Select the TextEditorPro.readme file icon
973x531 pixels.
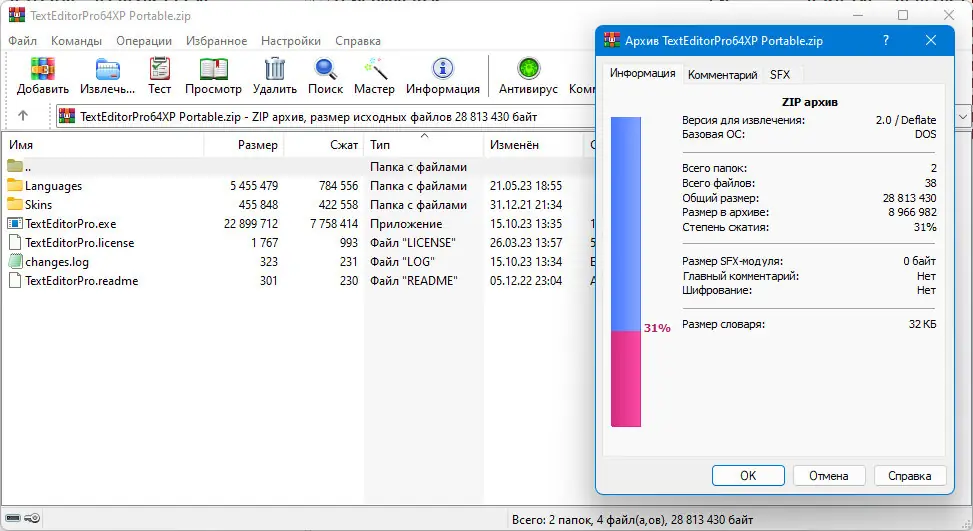point(15,280)
